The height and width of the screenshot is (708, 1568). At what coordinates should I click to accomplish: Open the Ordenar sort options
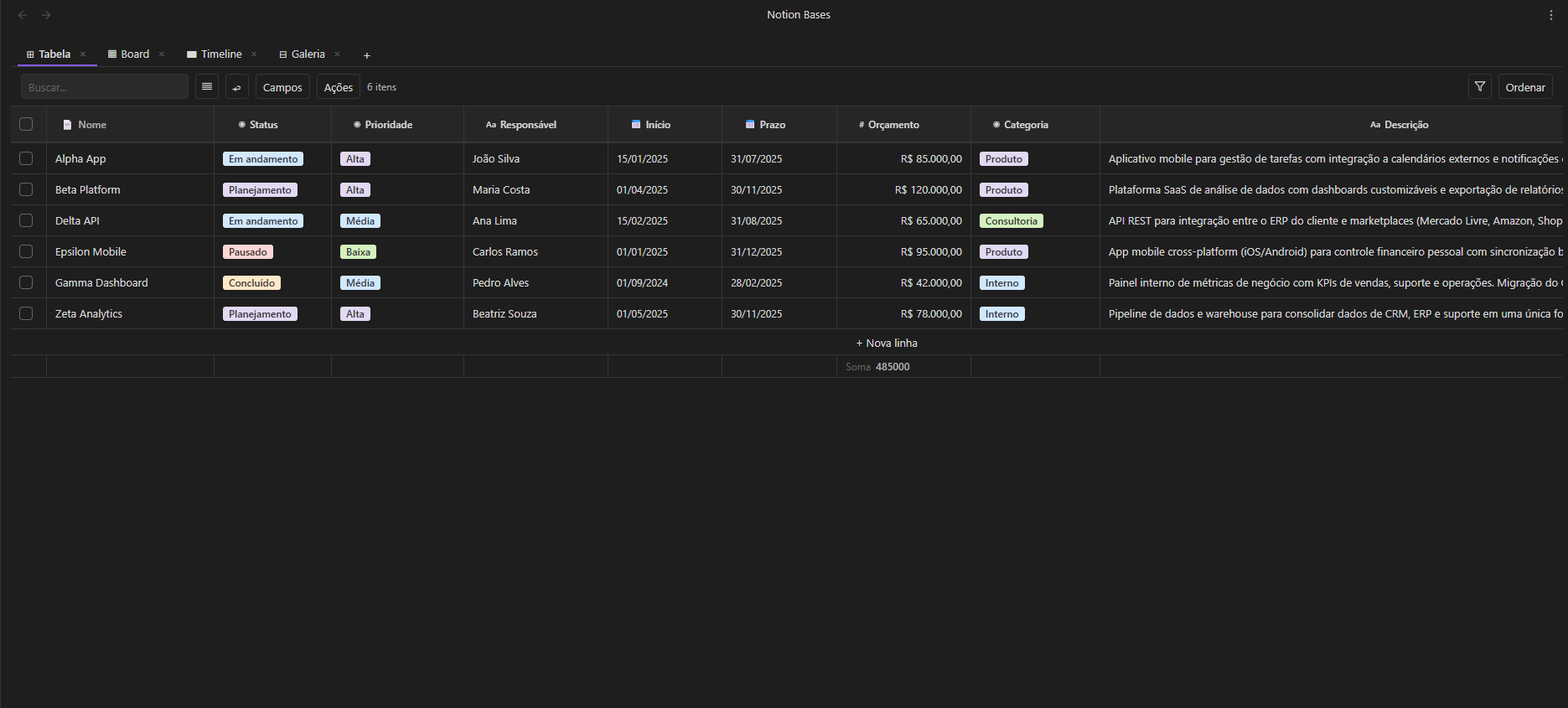(1524, 87)
